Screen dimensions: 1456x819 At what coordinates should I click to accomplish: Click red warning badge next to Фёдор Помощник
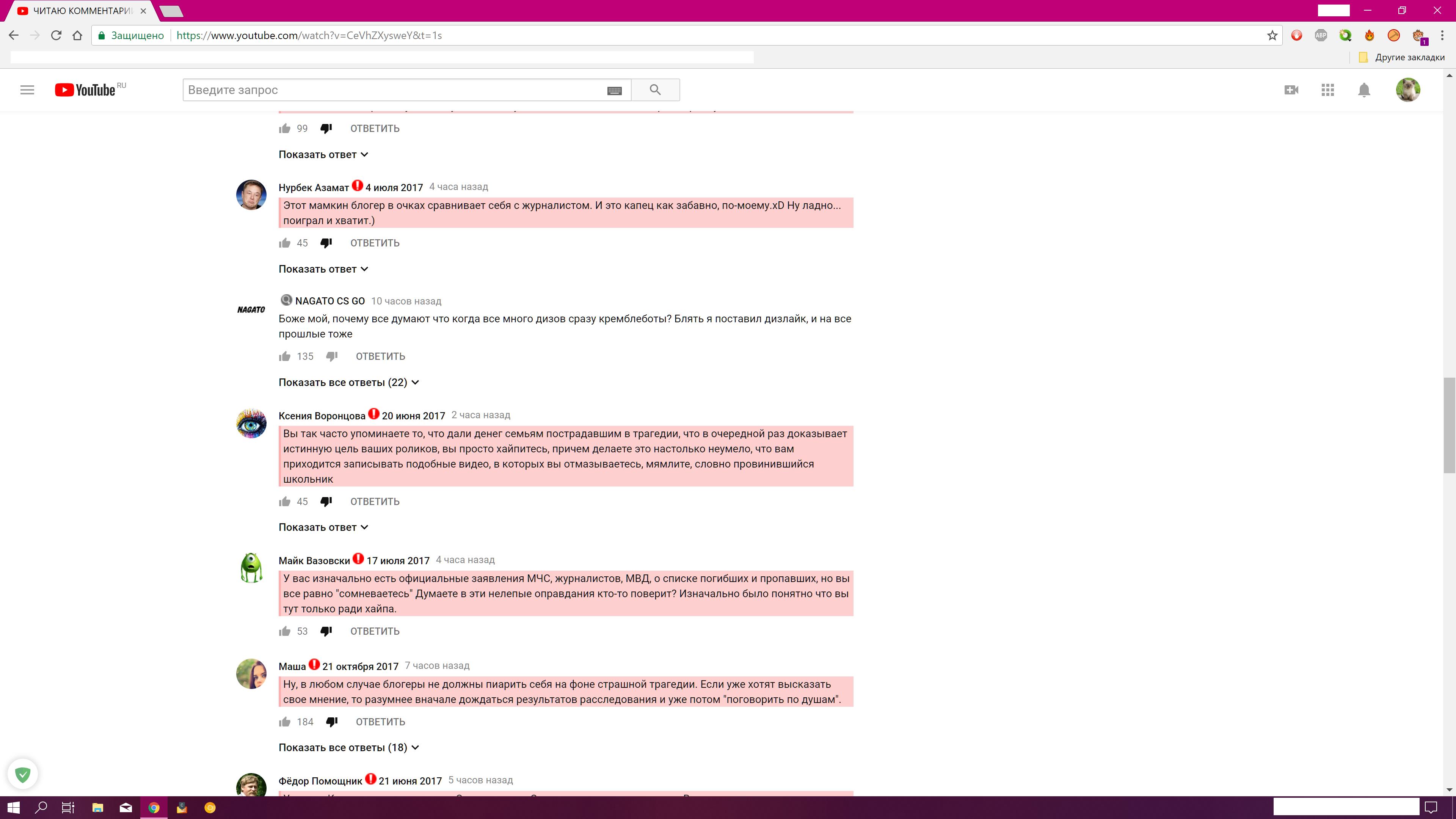tap(371, 779)
